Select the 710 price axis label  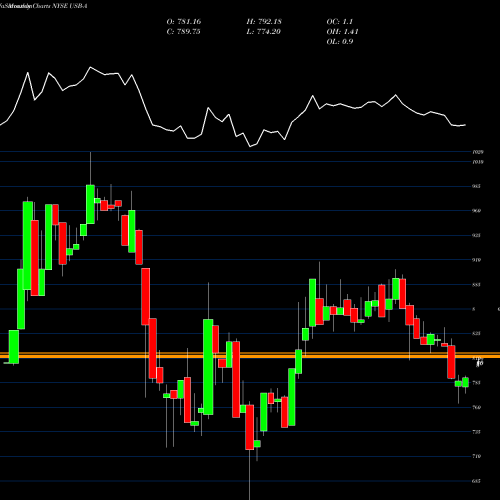(476, 456)
